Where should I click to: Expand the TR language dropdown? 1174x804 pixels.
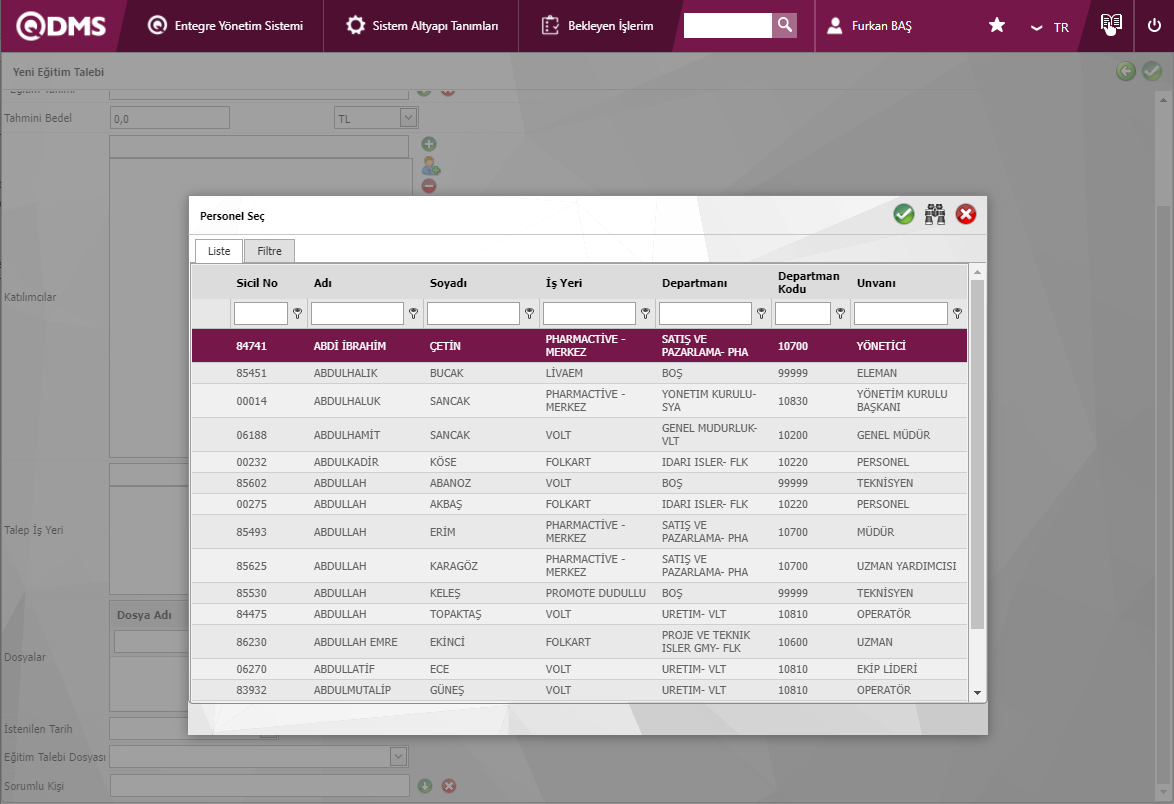[x=1050, y=27]
